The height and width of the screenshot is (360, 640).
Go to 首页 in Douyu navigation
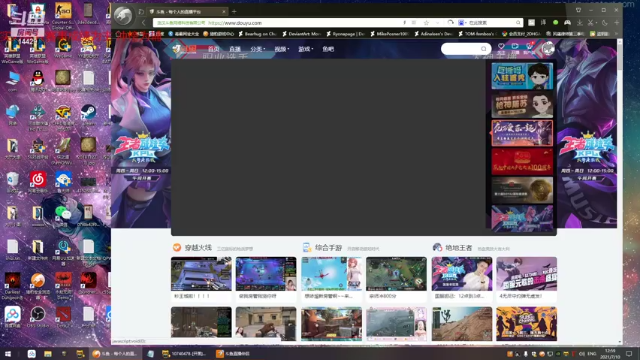pyautogui.click(x=213, y=49)
